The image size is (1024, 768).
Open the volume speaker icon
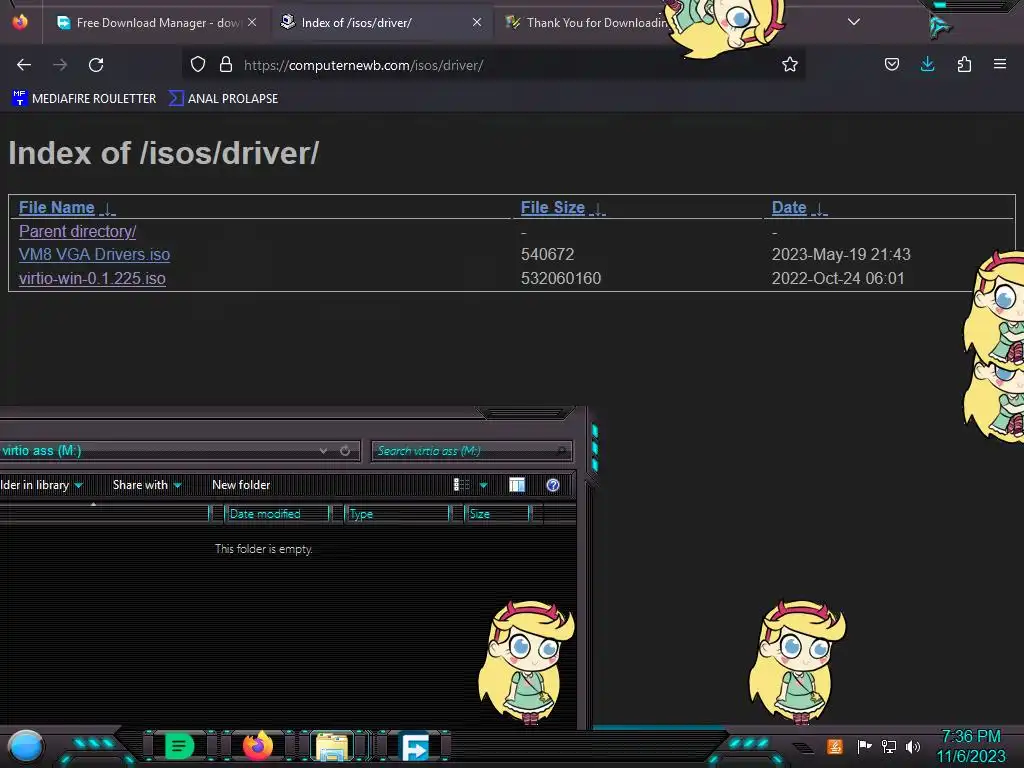pos(912,746)
